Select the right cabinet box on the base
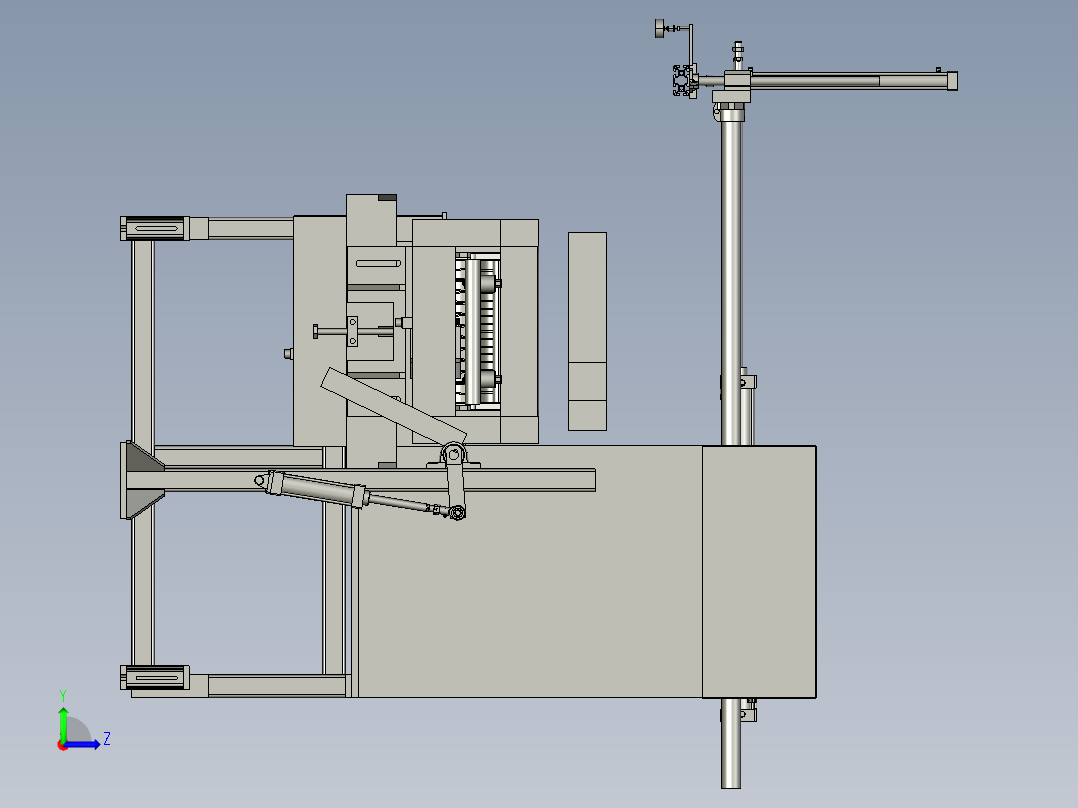The height and width of the screenshot is (808, 1078). pos(759,571)
